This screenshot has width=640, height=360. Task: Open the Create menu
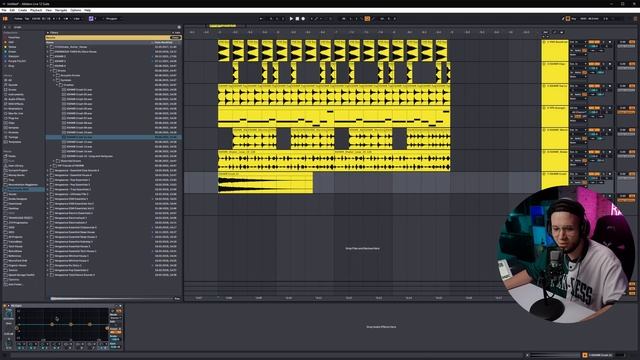[22, 10]
